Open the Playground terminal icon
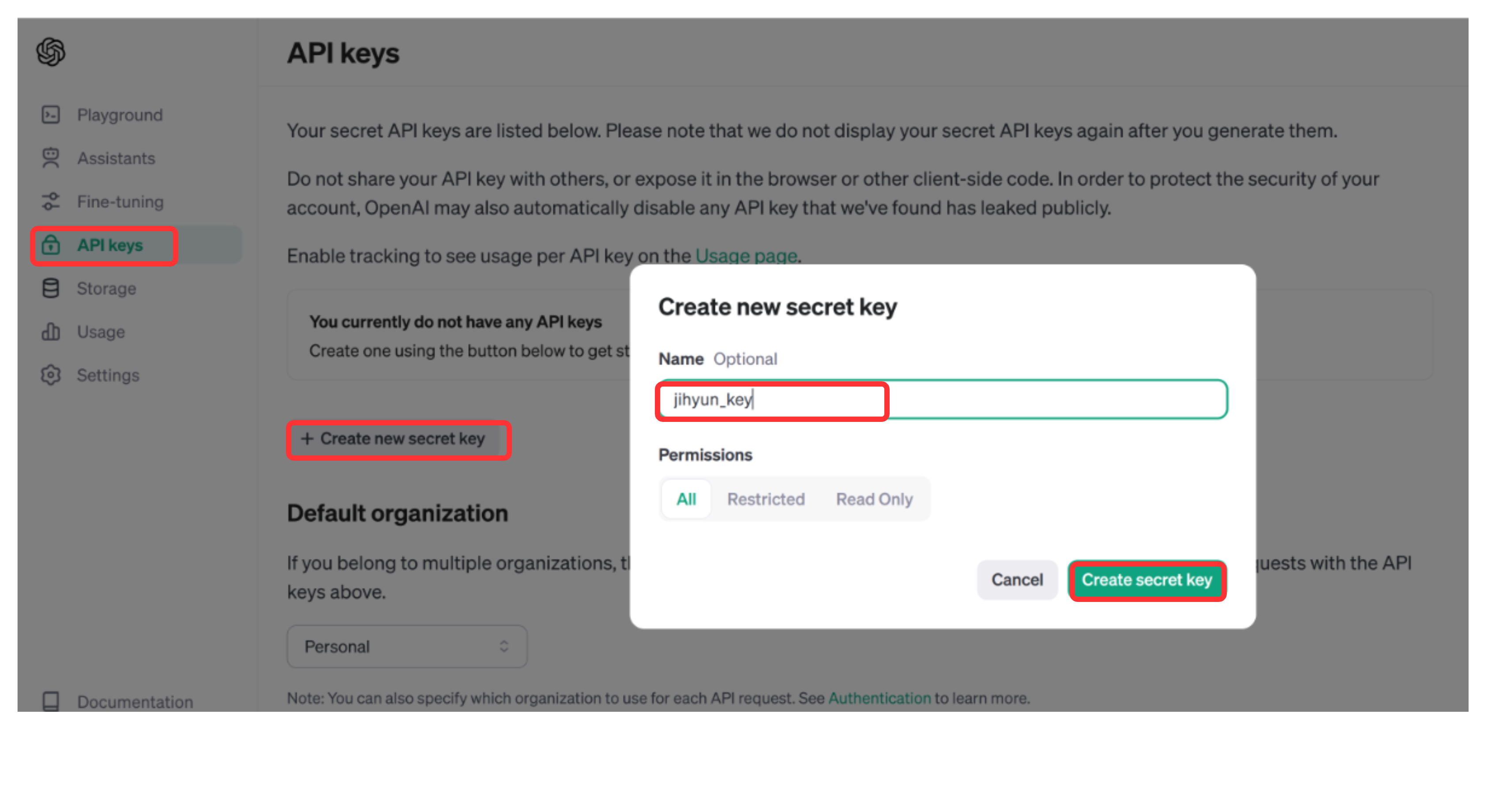The image size is (1488, 812). tap(51, 115)
